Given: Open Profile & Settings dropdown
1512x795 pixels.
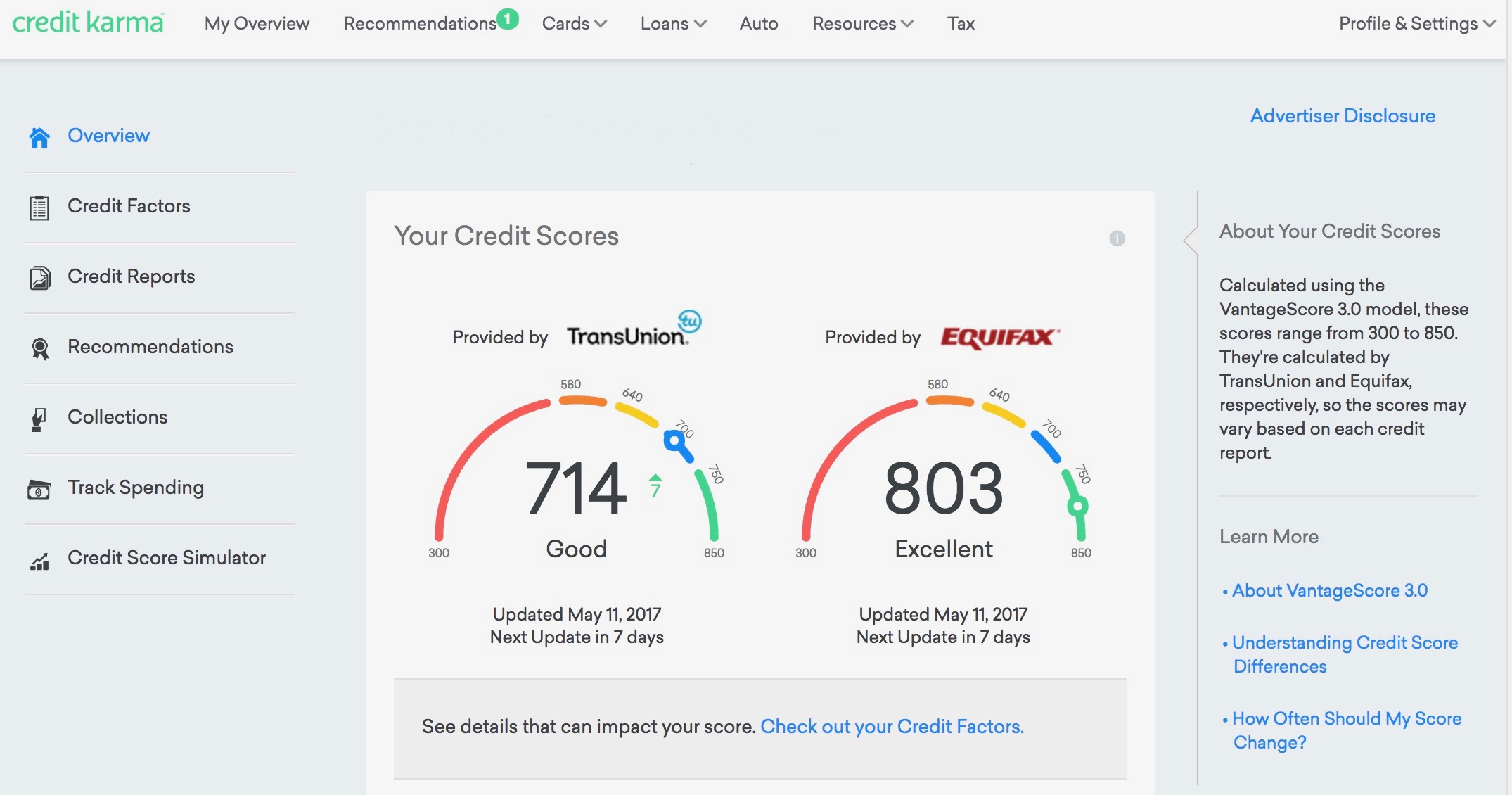Looking at the screenshot, I should pos(1416,24).
